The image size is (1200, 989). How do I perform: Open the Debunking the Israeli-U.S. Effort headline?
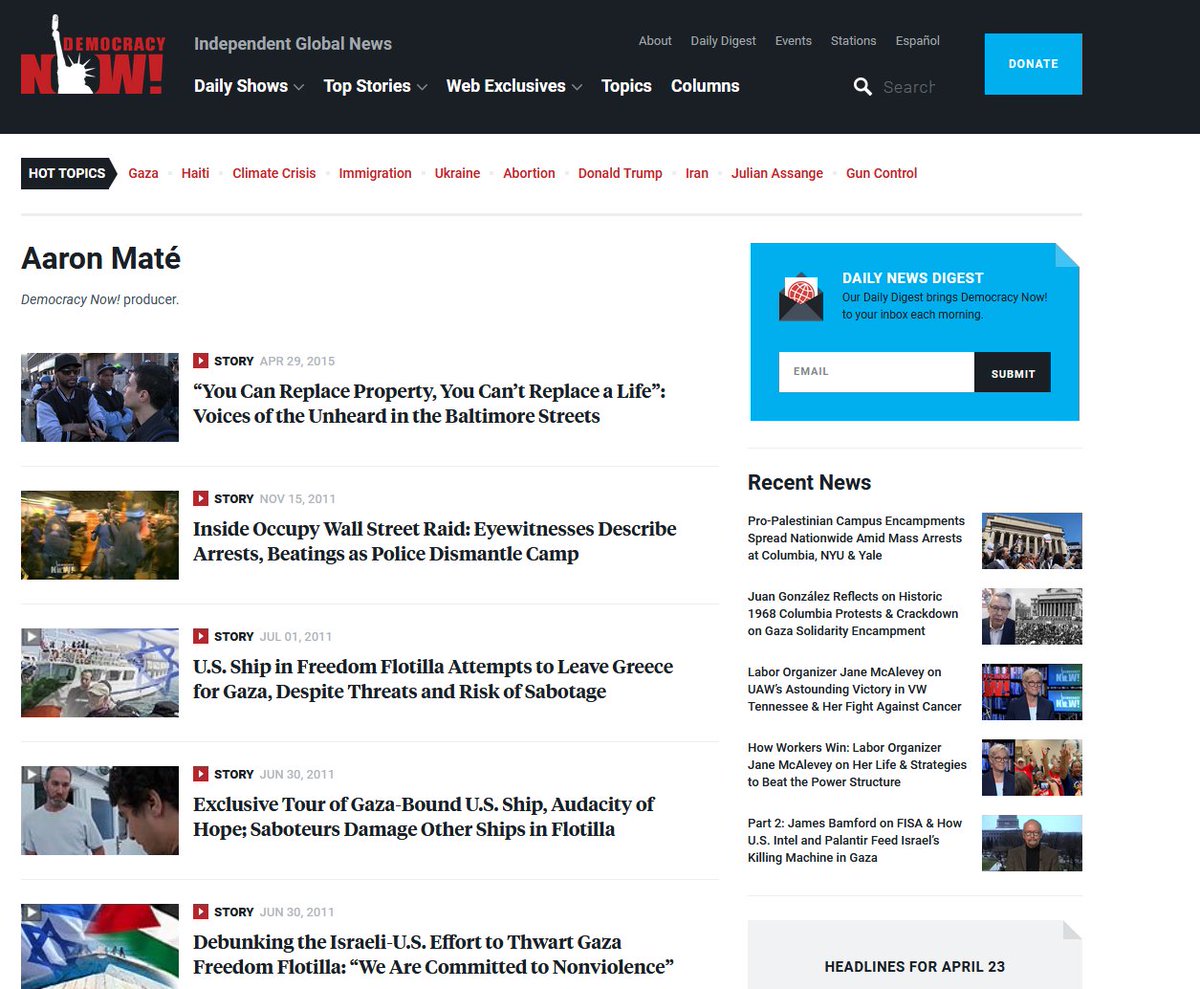pyautogui.click(x=433, y=955)
